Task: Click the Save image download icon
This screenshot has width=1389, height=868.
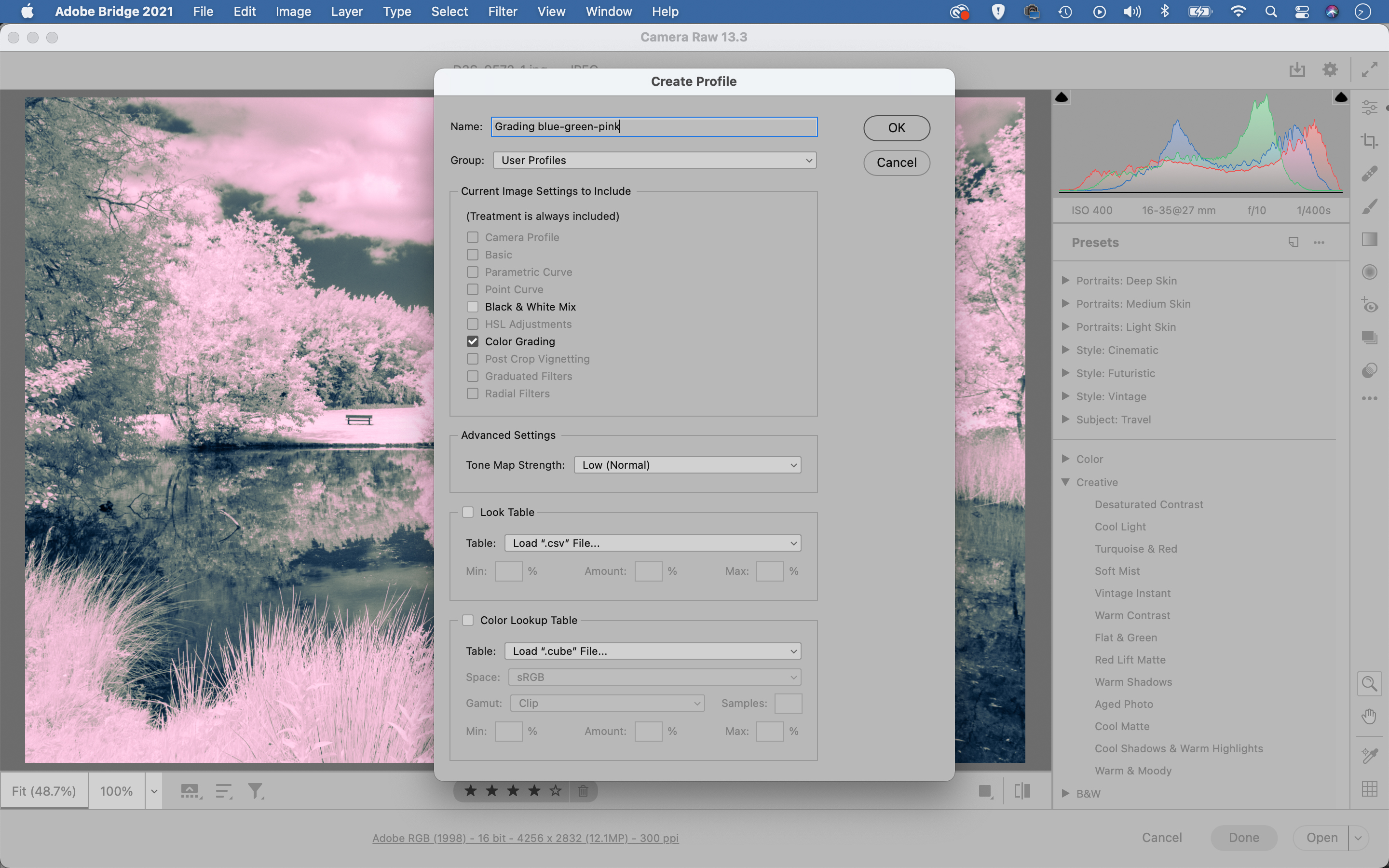Action: [x=1297, y=70]
